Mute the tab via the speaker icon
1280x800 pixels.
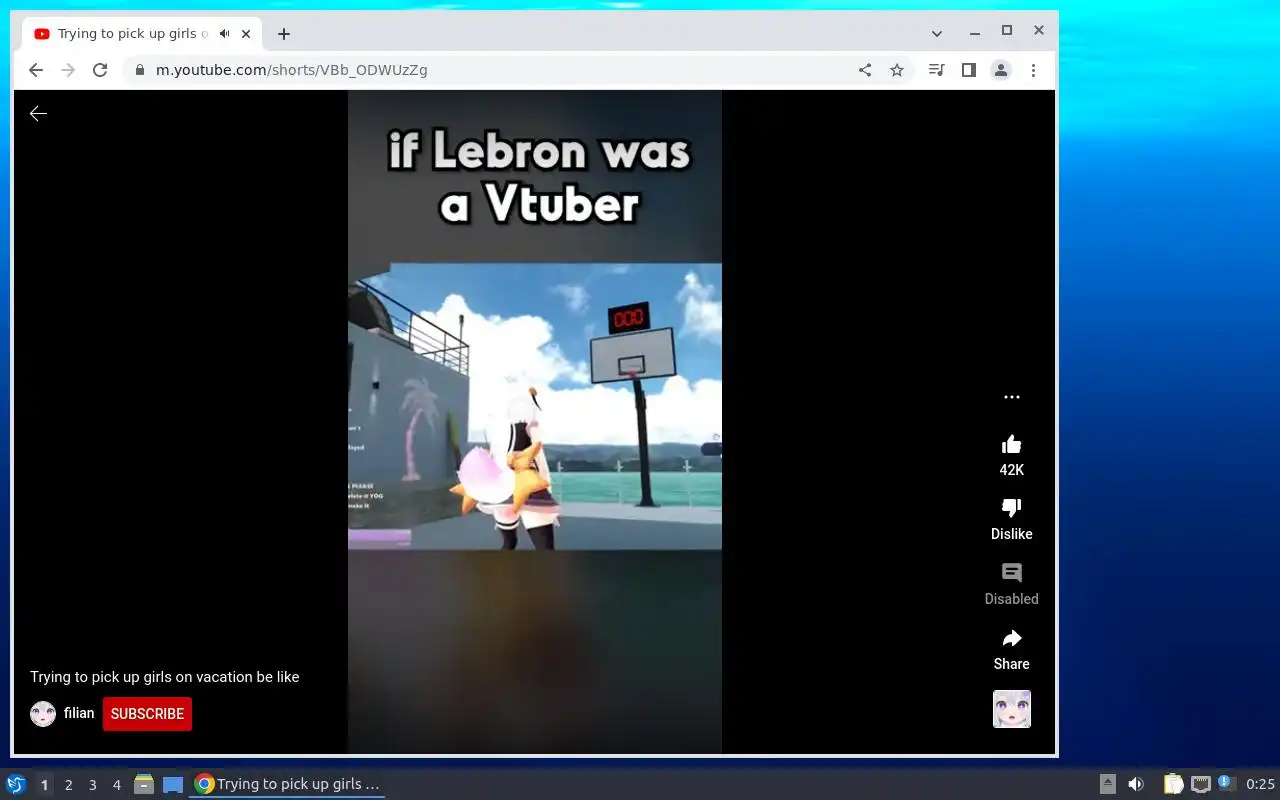click(225, 34)
